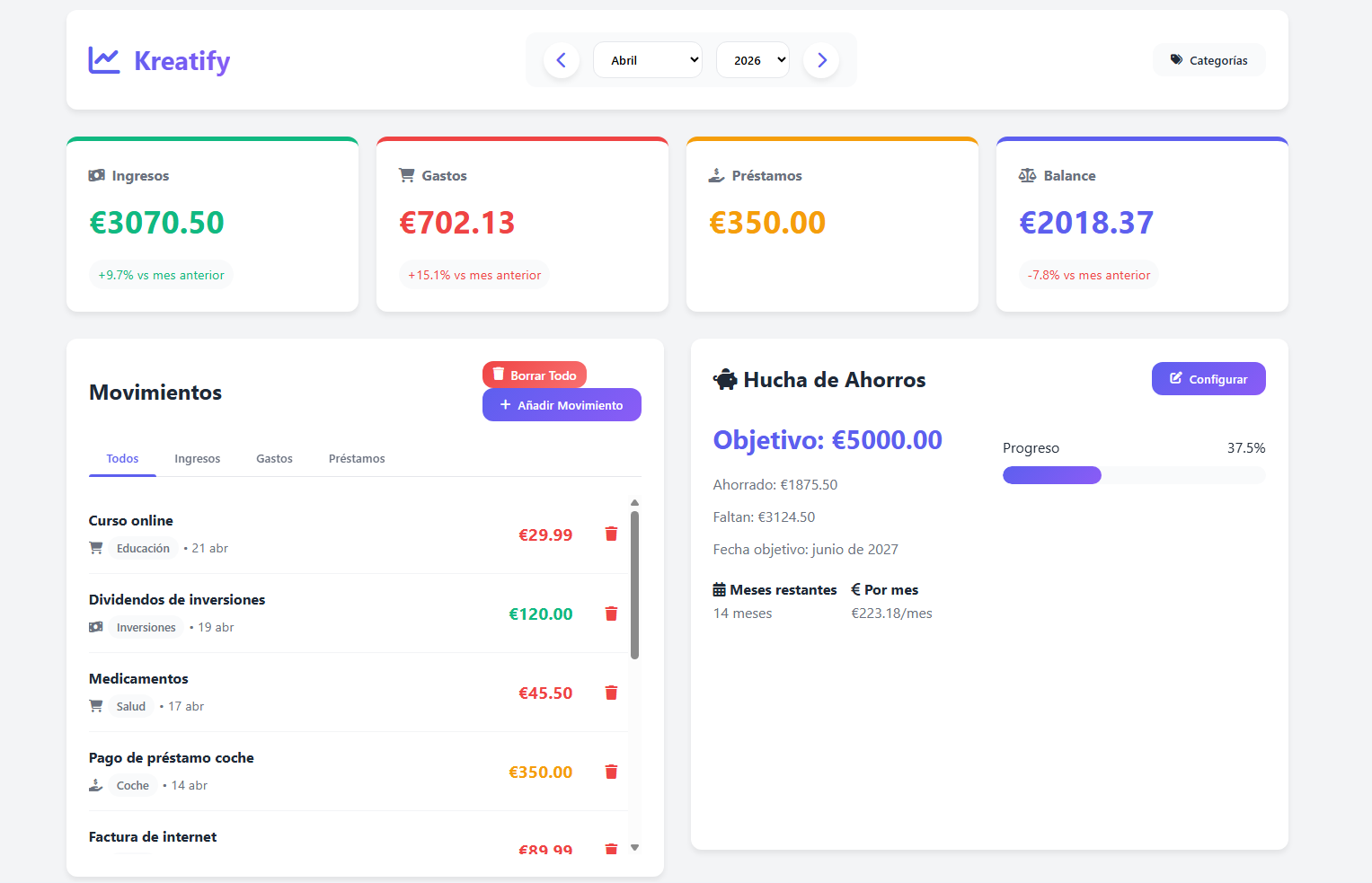Open Configurar for the savings goal

click(1208, 378)
